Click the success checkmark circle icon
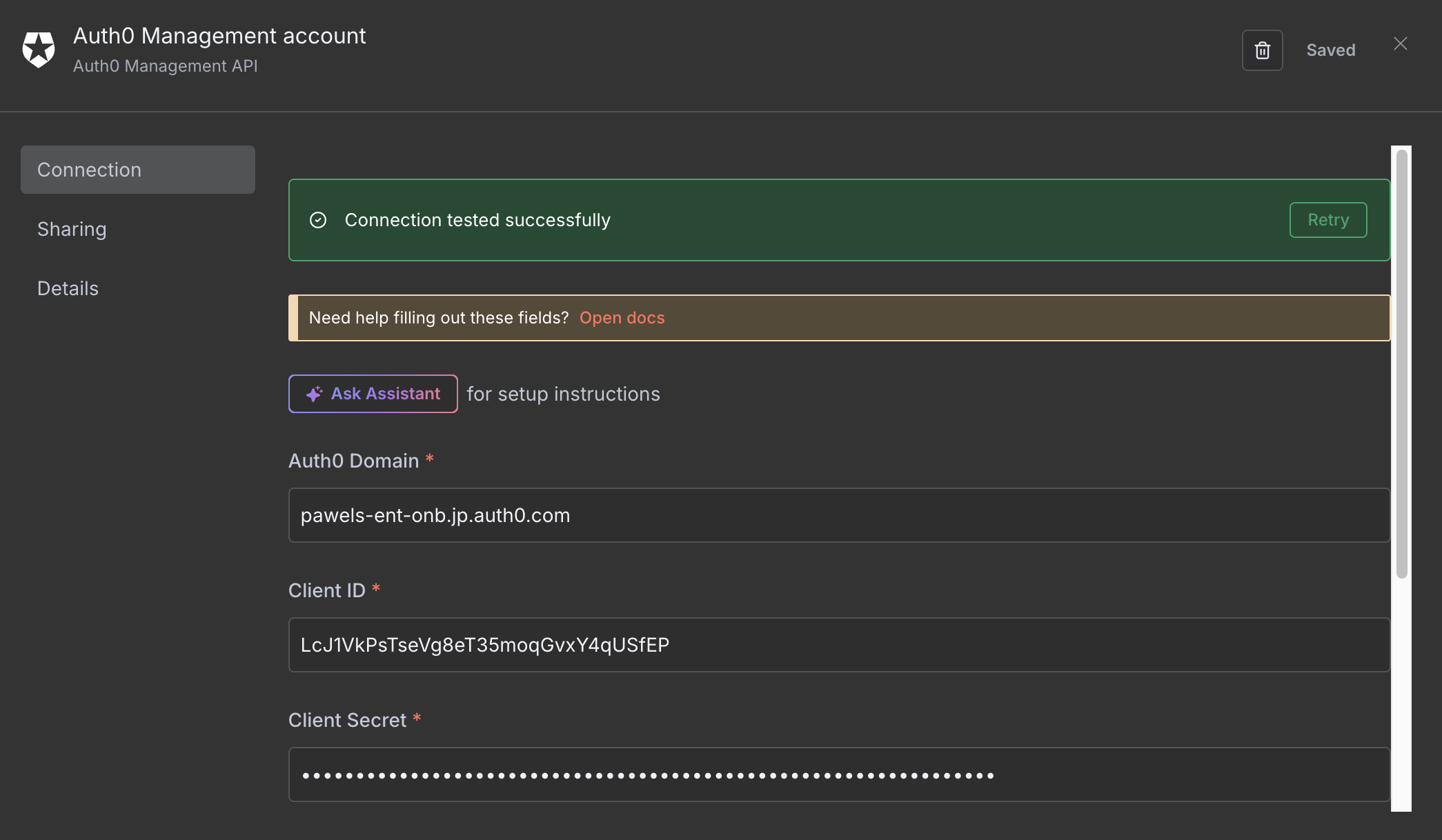 [x=318, y=220]
